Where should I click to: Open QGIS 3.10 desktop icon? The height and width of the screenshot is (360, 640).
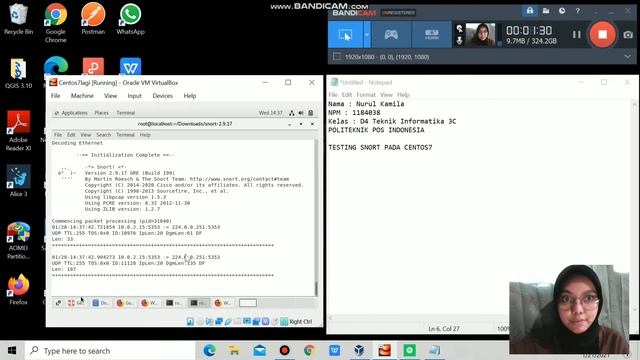coord(18,73)
